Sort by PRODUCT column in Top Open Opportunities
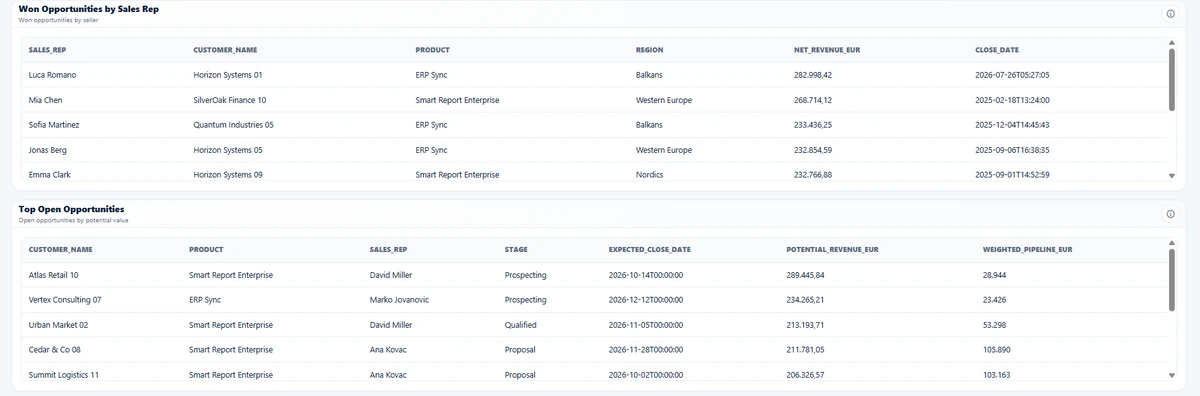Image resolution: width=1200 pixels, height=396 pixels. point(206,250)
